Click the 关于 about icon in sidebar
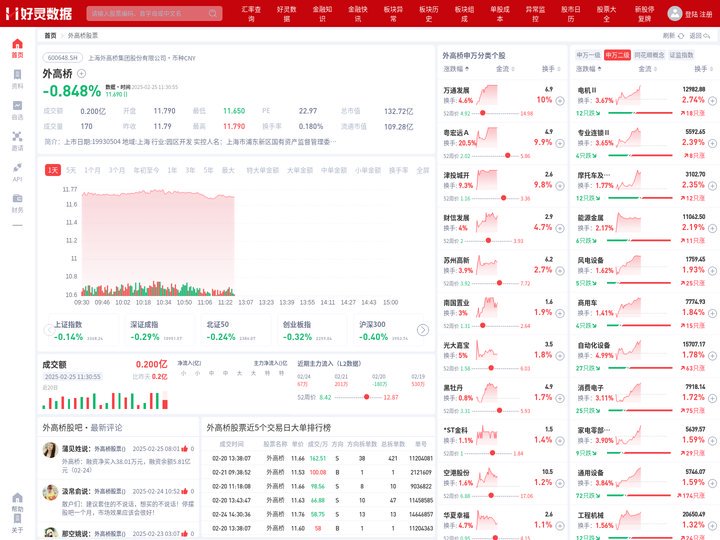Viewport: 720px width, 540px height. click(17, 519)
